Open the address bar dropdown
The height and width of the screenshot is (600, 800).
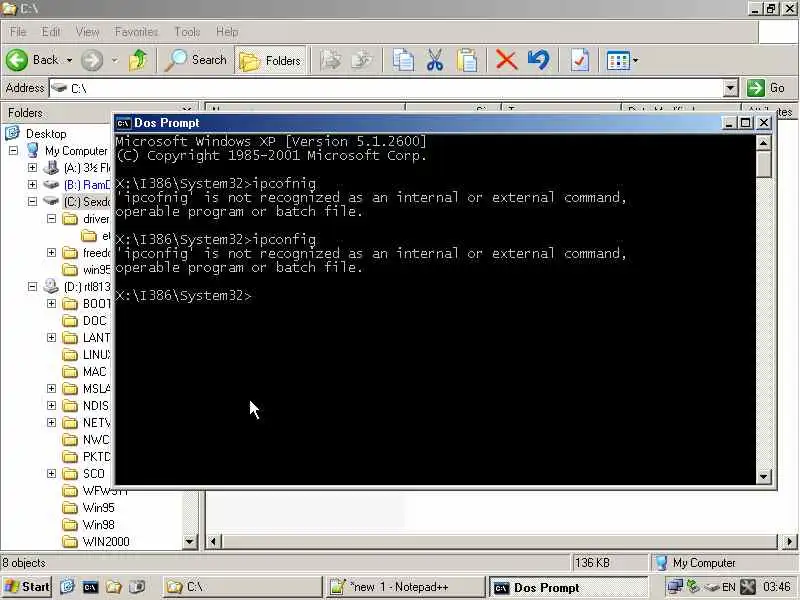click(x=731, y=88)
